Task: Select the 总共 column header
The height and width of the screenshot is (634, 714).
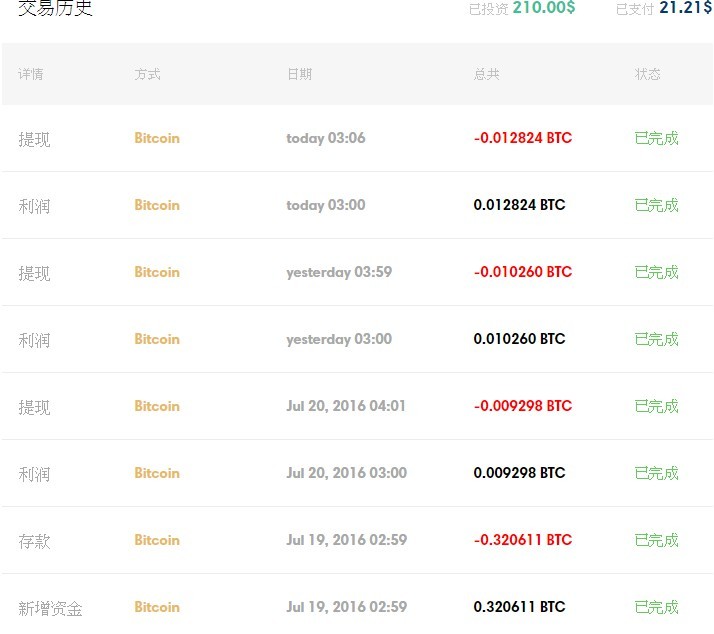Action: click(487, 74)
